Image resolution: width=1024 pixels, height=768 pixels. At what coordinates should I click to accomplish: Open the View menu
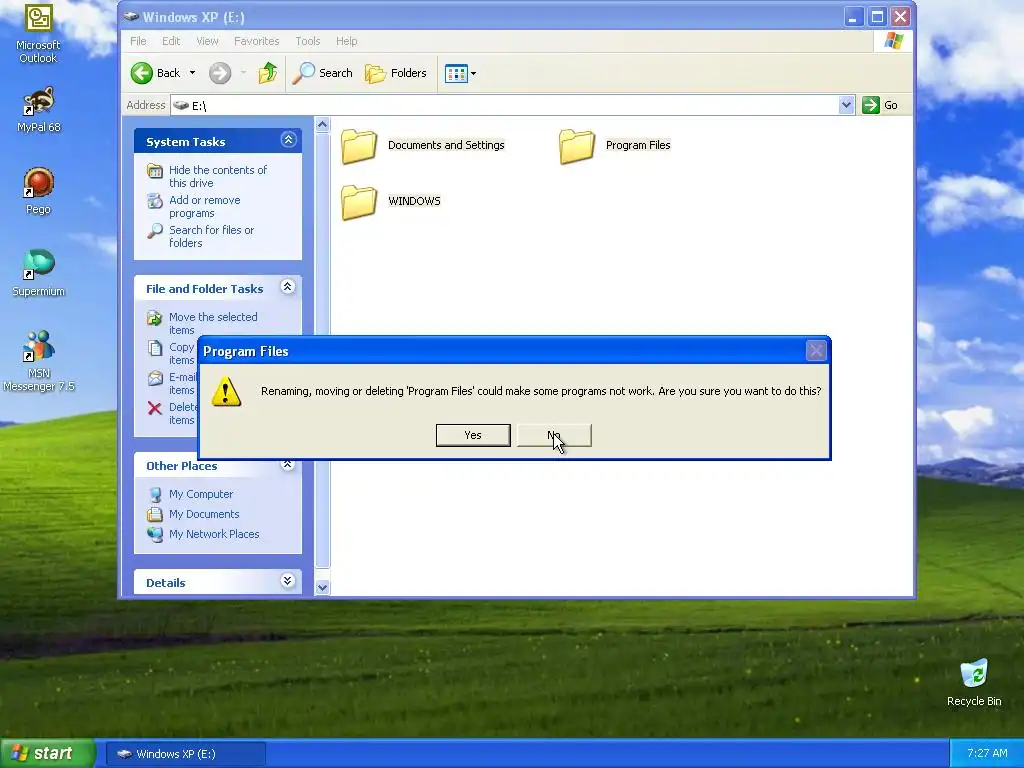pyautogui.click(x=207, y=41)
